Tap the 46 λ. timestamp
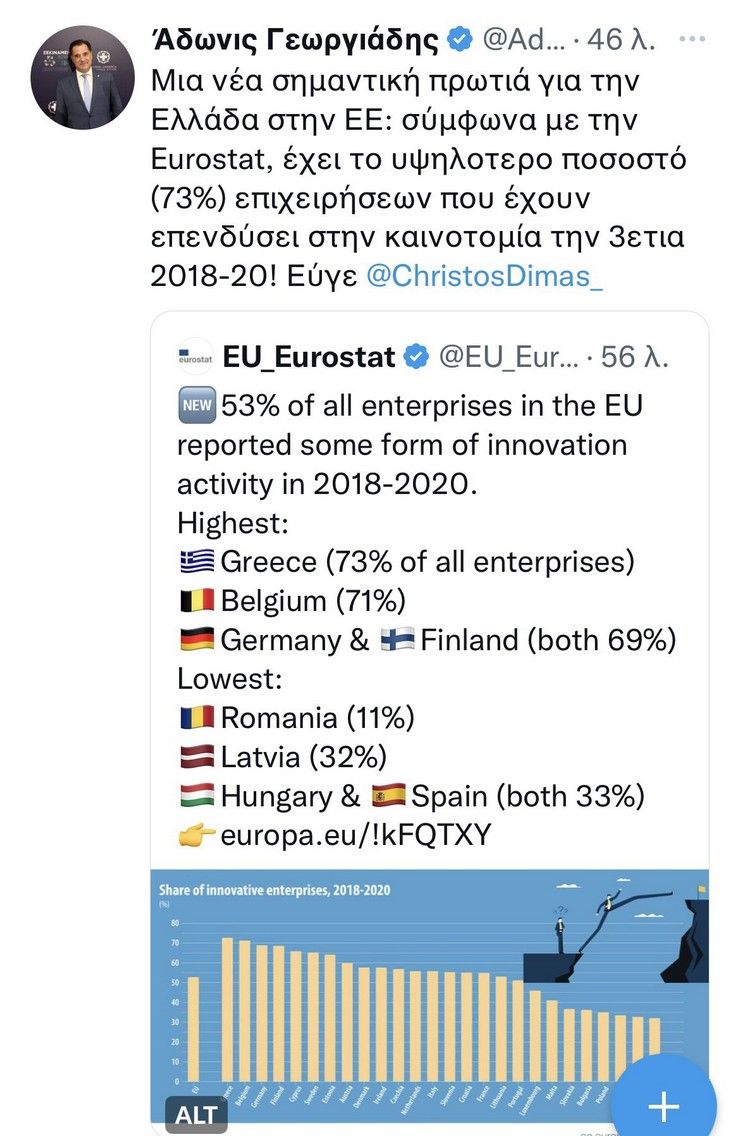The width and height of the screenshot is (740, 1136). pyautogui.click(x=621, y=39)
